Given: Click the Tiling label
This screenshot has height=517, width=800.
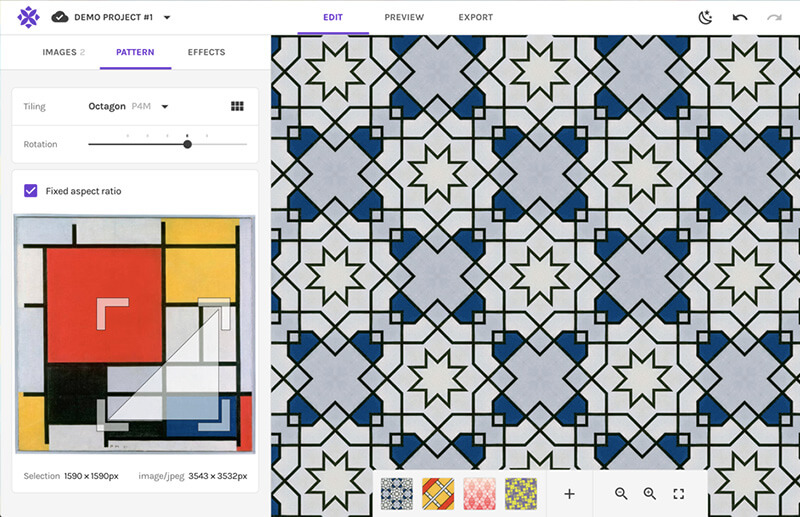Looking at the screenshot, I should [34, 106].
